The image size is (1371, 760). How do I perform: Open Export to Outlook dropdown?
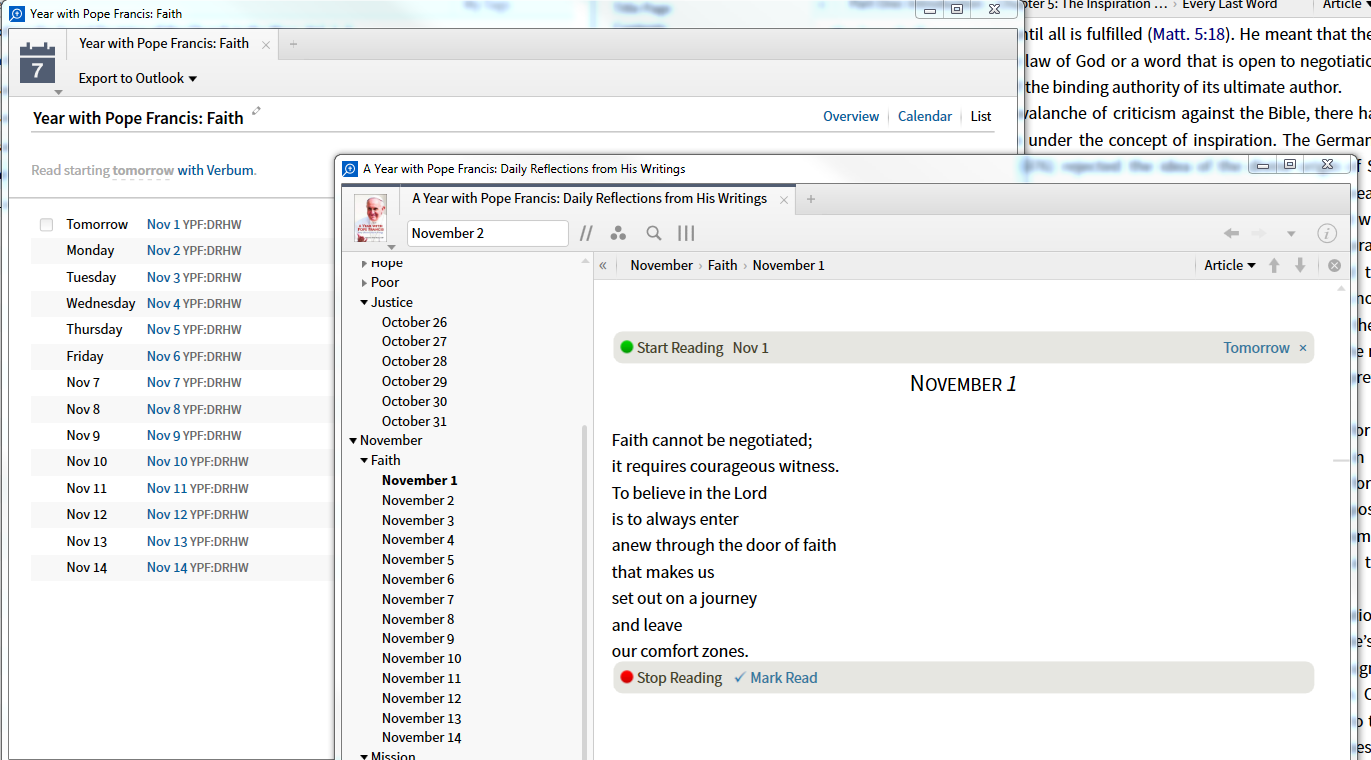138,78
